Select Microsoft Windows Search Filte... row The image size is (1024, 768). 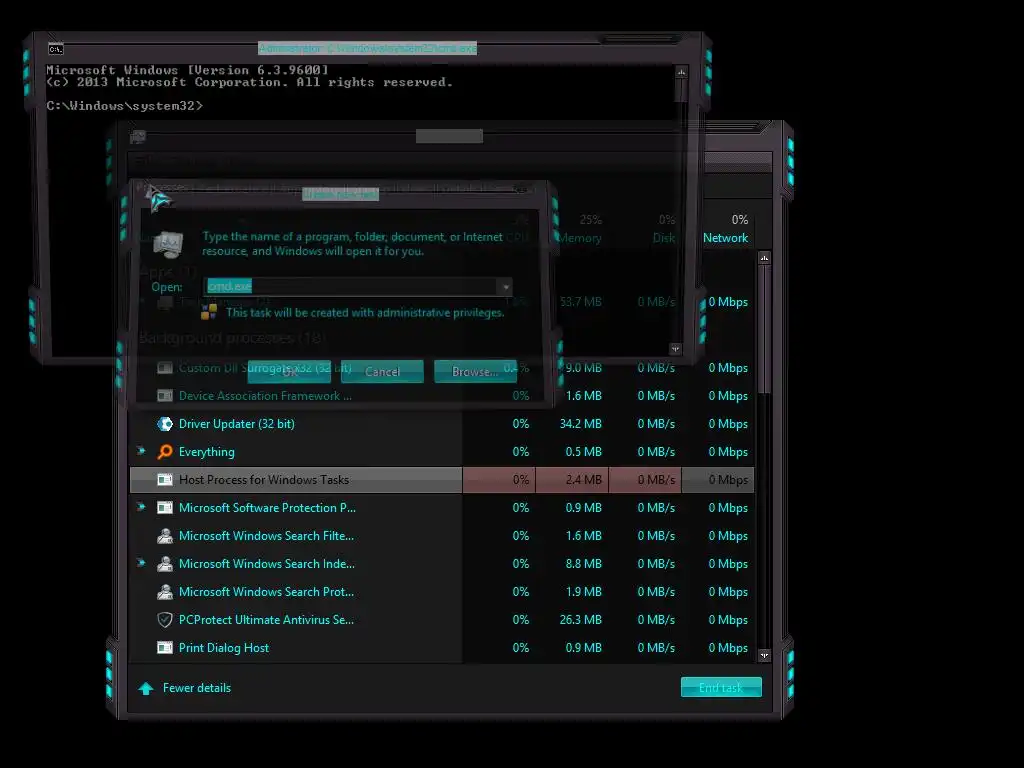pos(442,536)
